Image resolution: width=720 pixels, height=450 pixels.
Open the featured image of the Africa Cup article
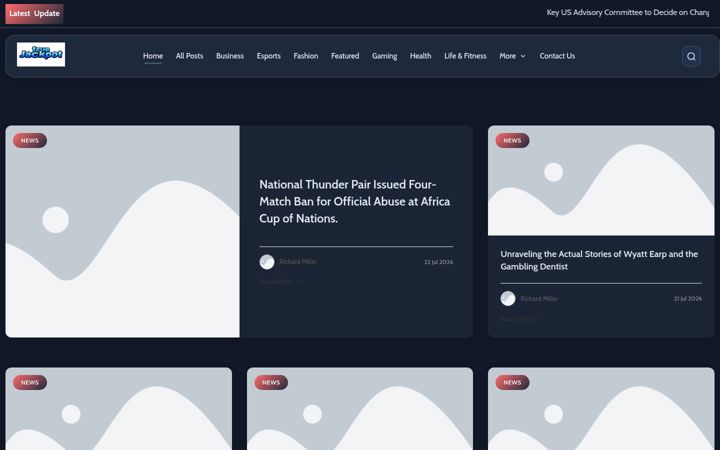(x=123, y=231)
